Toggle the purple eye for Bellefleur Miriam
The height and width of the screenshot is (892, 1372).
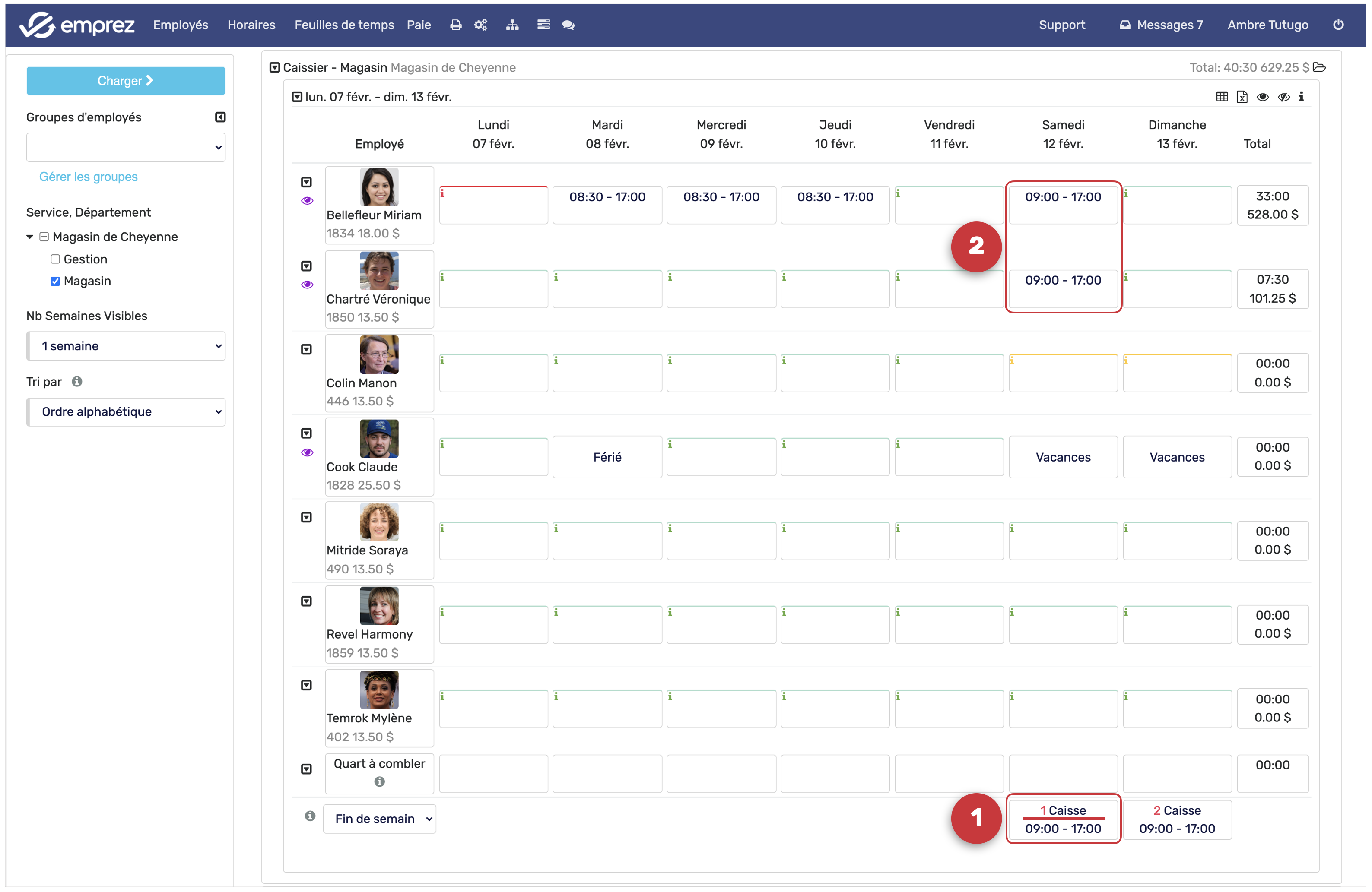point(307,200)
